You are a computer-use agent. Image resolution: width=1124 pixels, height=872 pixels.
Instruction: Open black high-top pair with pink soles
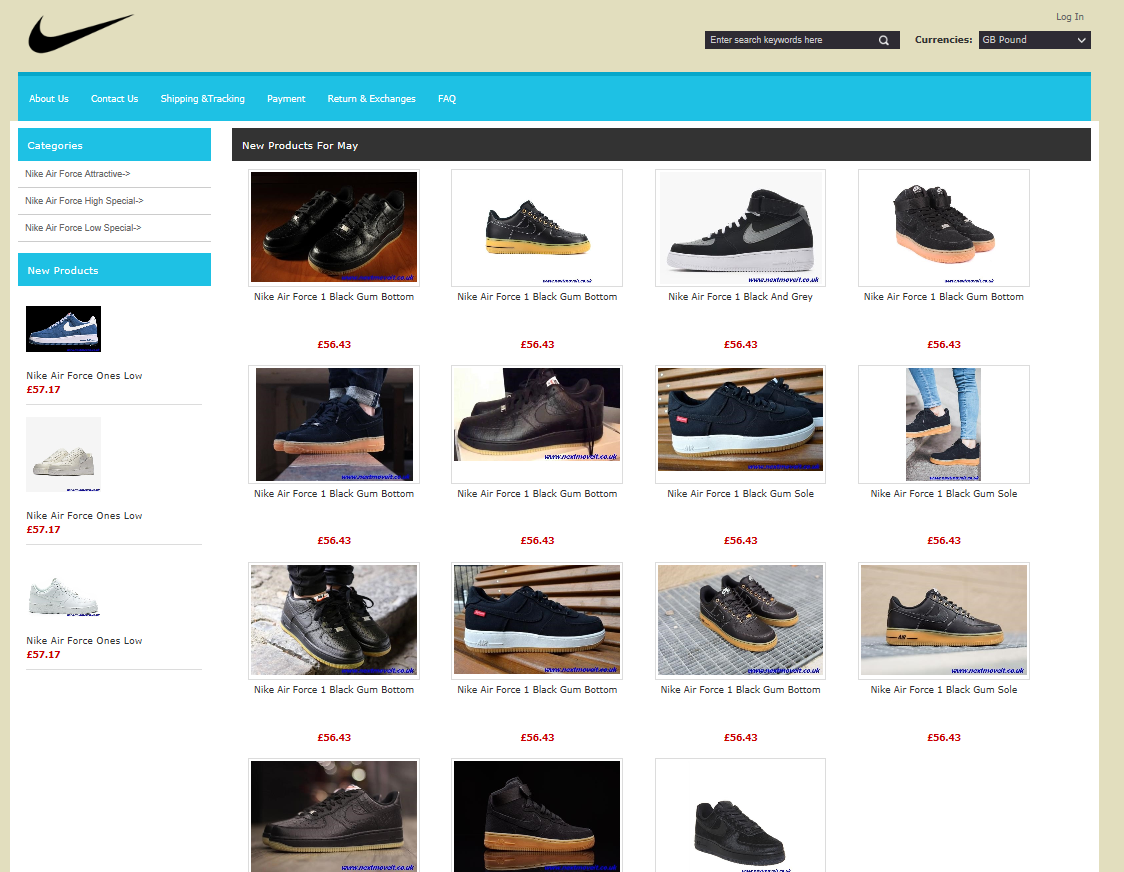[944, 227]
